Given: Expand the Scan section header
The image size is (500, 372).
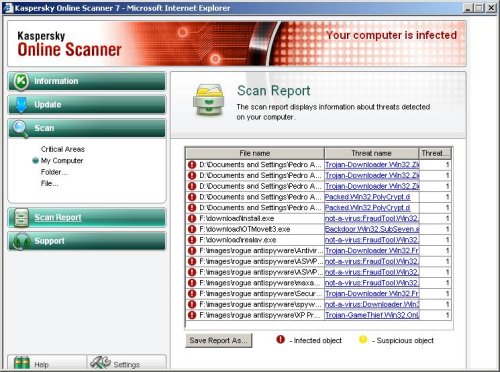Looking at the screenshot, I should [87, 128].
